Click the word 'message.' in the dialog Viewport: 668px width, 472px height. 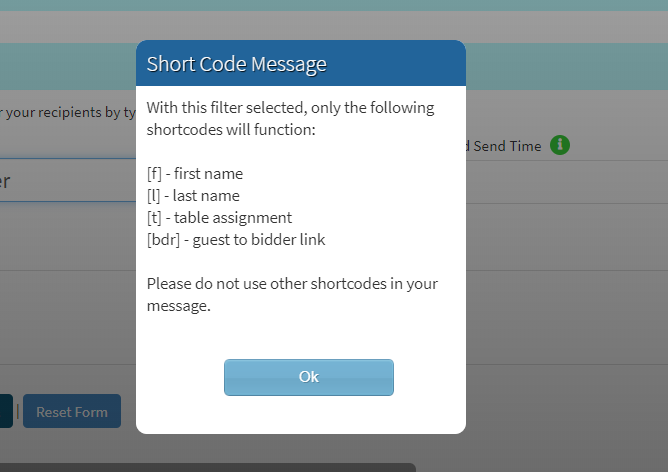(x=179, y=306)
